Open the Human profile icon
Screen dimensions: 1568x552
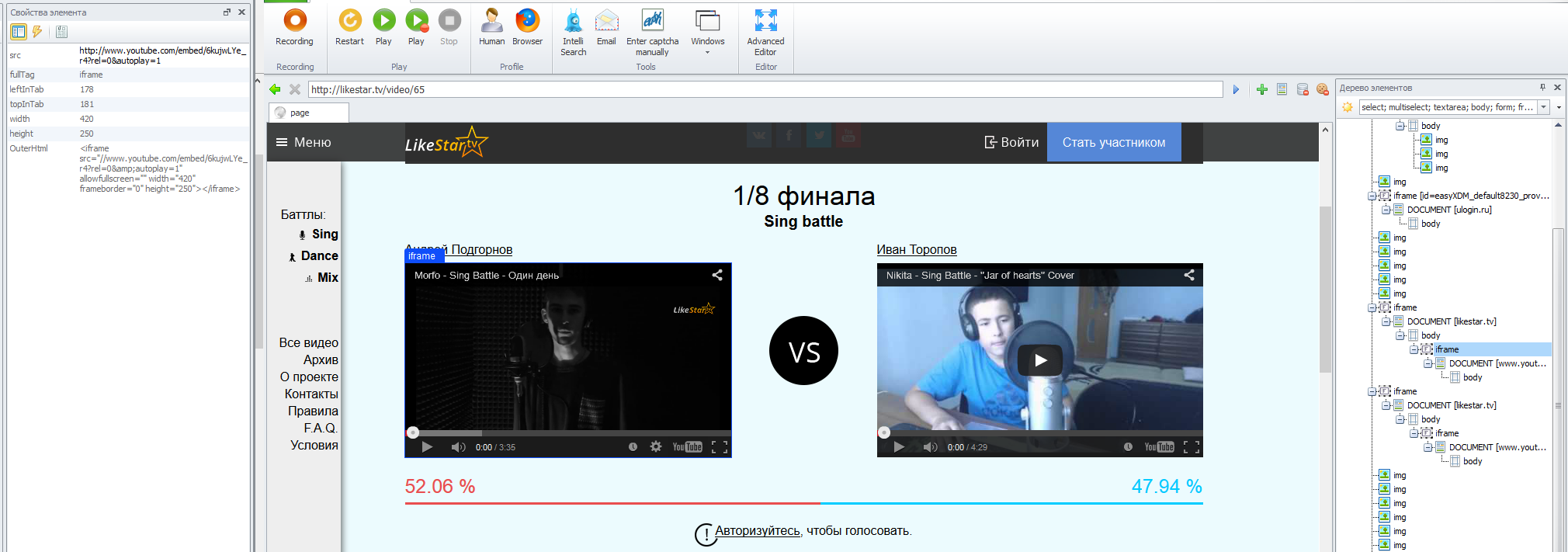pos(491,20)
